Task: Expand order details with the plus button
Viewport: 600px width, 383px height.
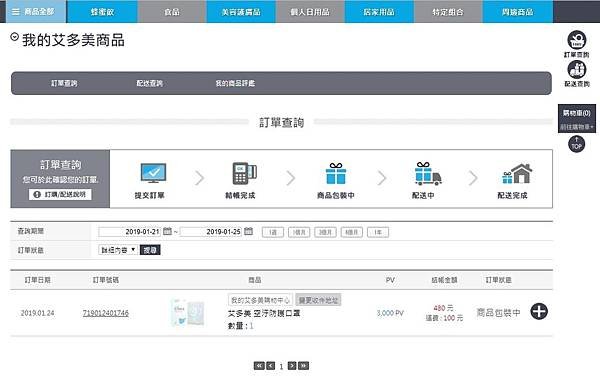Action: (x=539, y=311)
